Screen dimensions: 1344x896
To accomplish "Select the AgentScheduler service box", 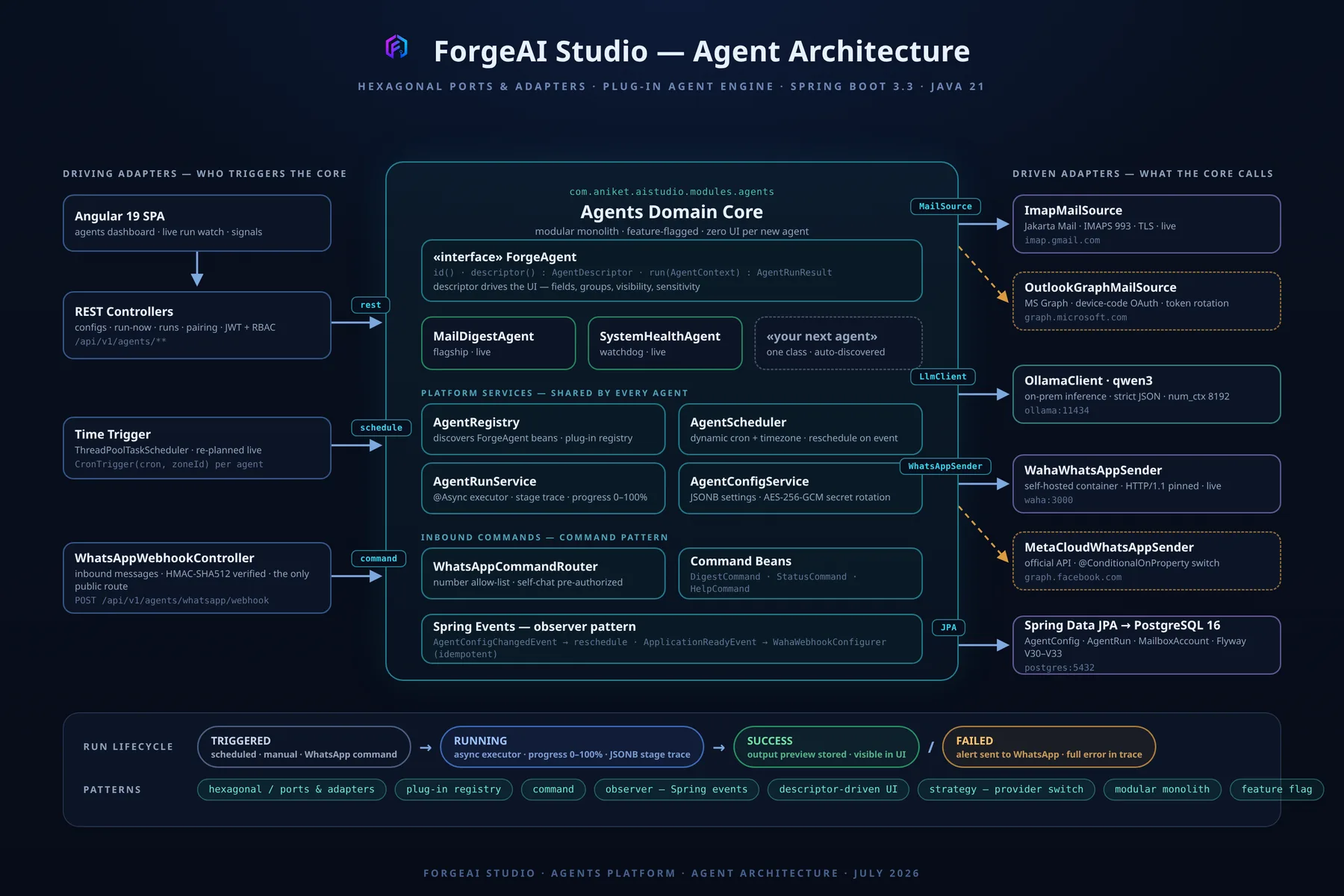I will [800, 429].
